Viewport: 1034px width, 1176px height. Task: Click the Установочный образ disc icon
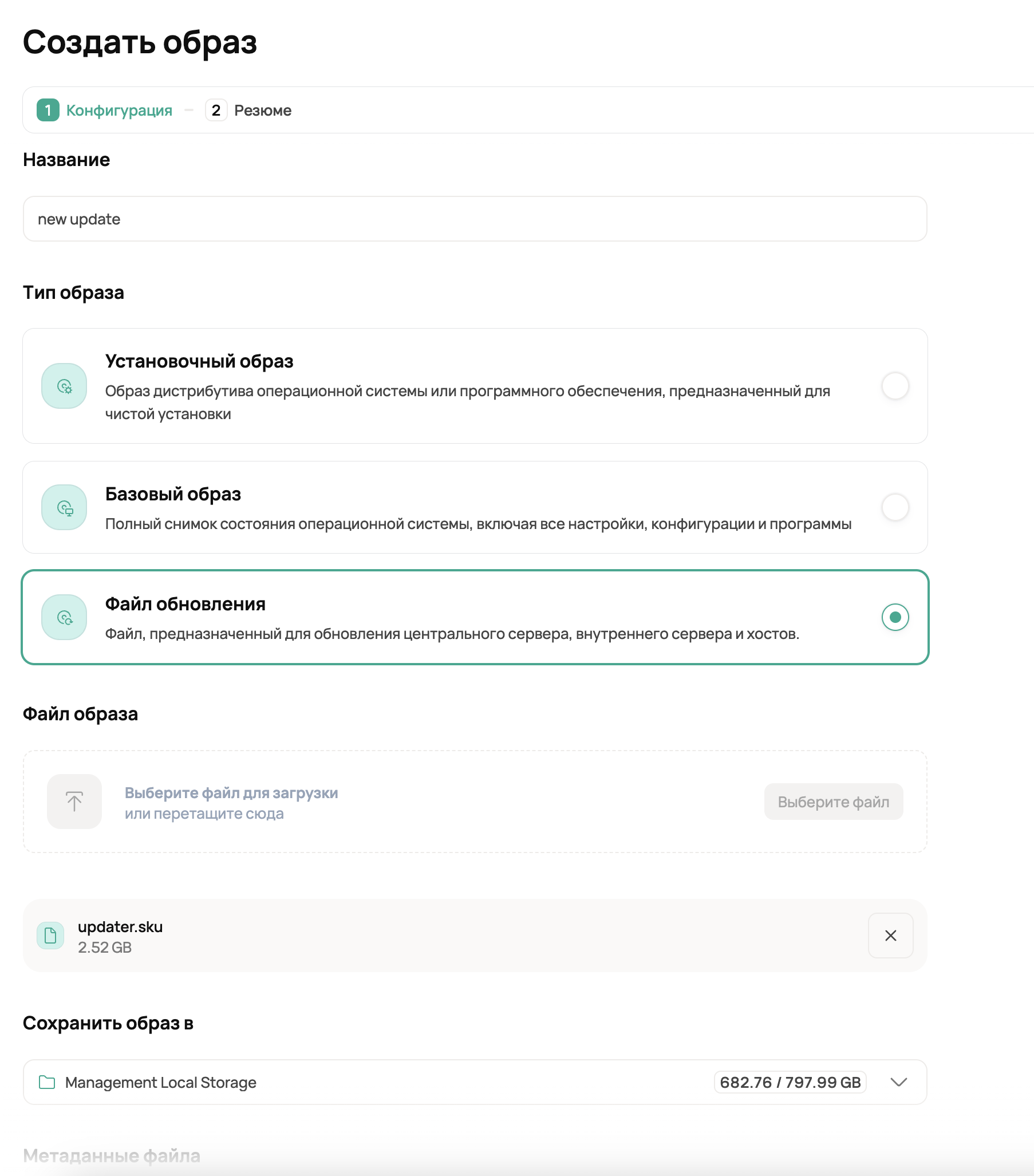[x=64, y=385]
